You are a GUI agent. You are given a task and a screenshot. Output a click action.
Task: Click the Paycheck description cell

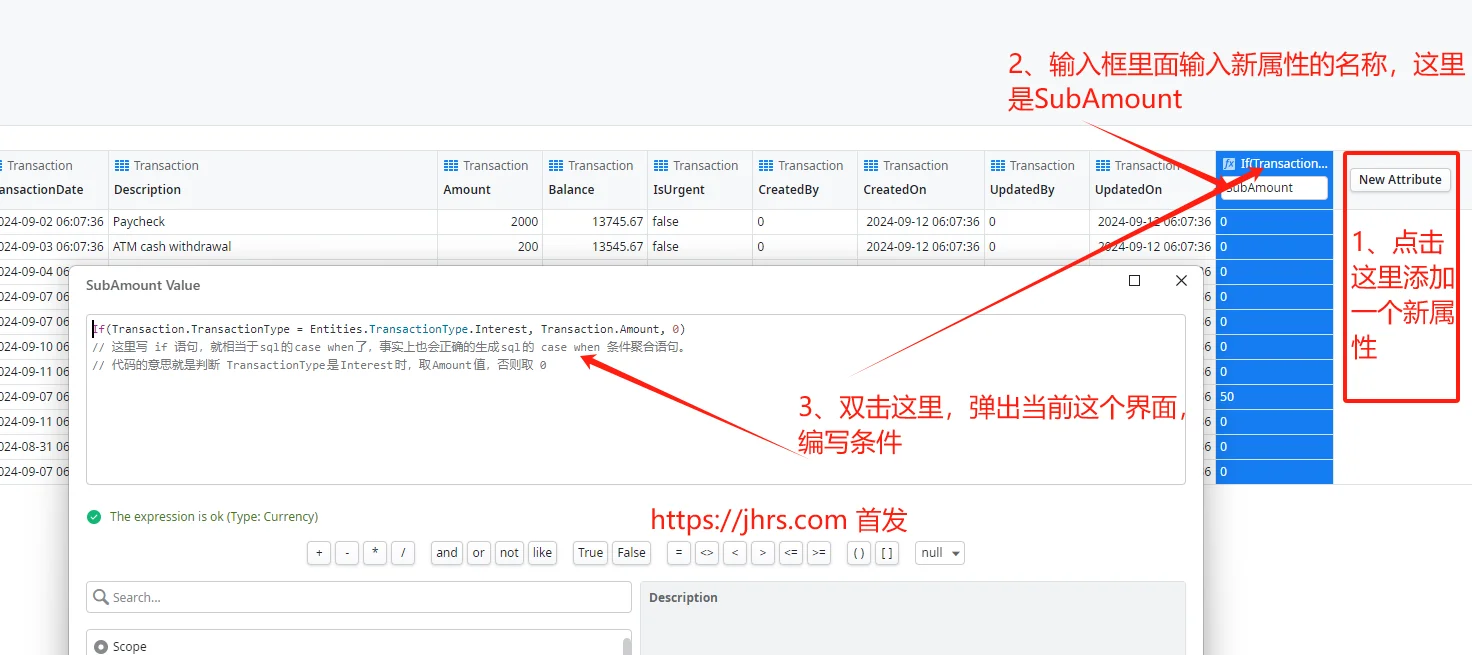click(x=273, y=222)
